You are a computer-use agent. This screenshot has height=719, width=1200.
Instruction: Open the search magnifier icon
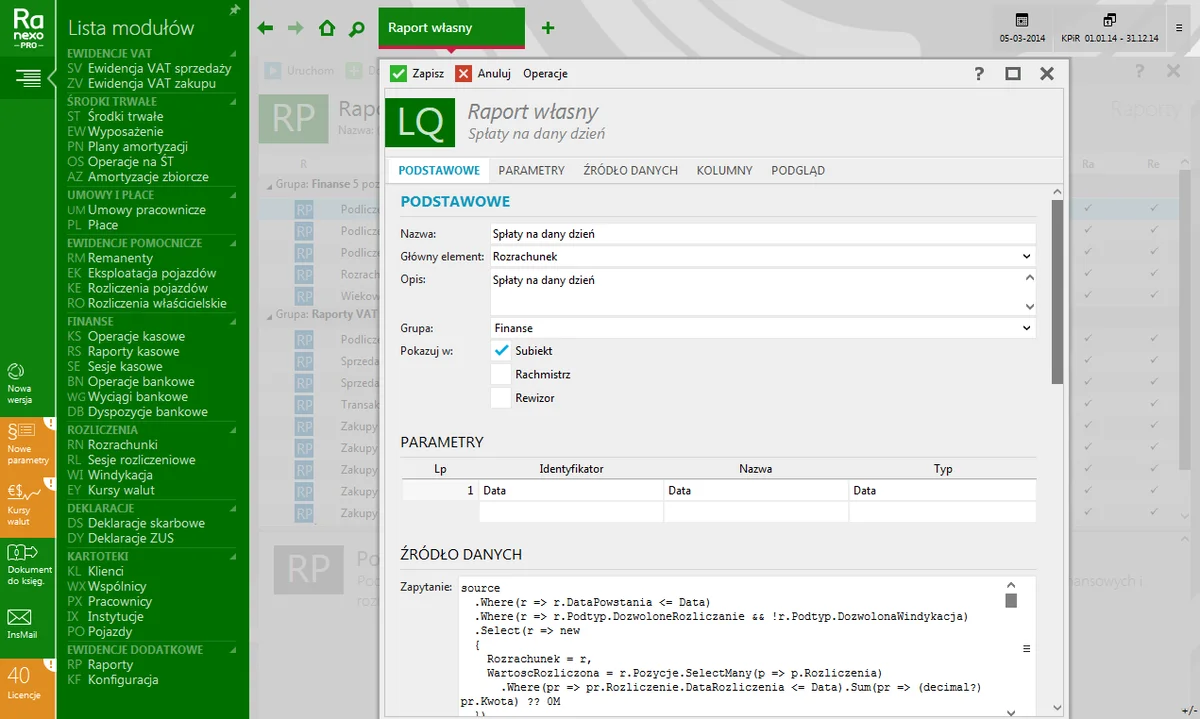pyautogui.click(x=356, y=29)
